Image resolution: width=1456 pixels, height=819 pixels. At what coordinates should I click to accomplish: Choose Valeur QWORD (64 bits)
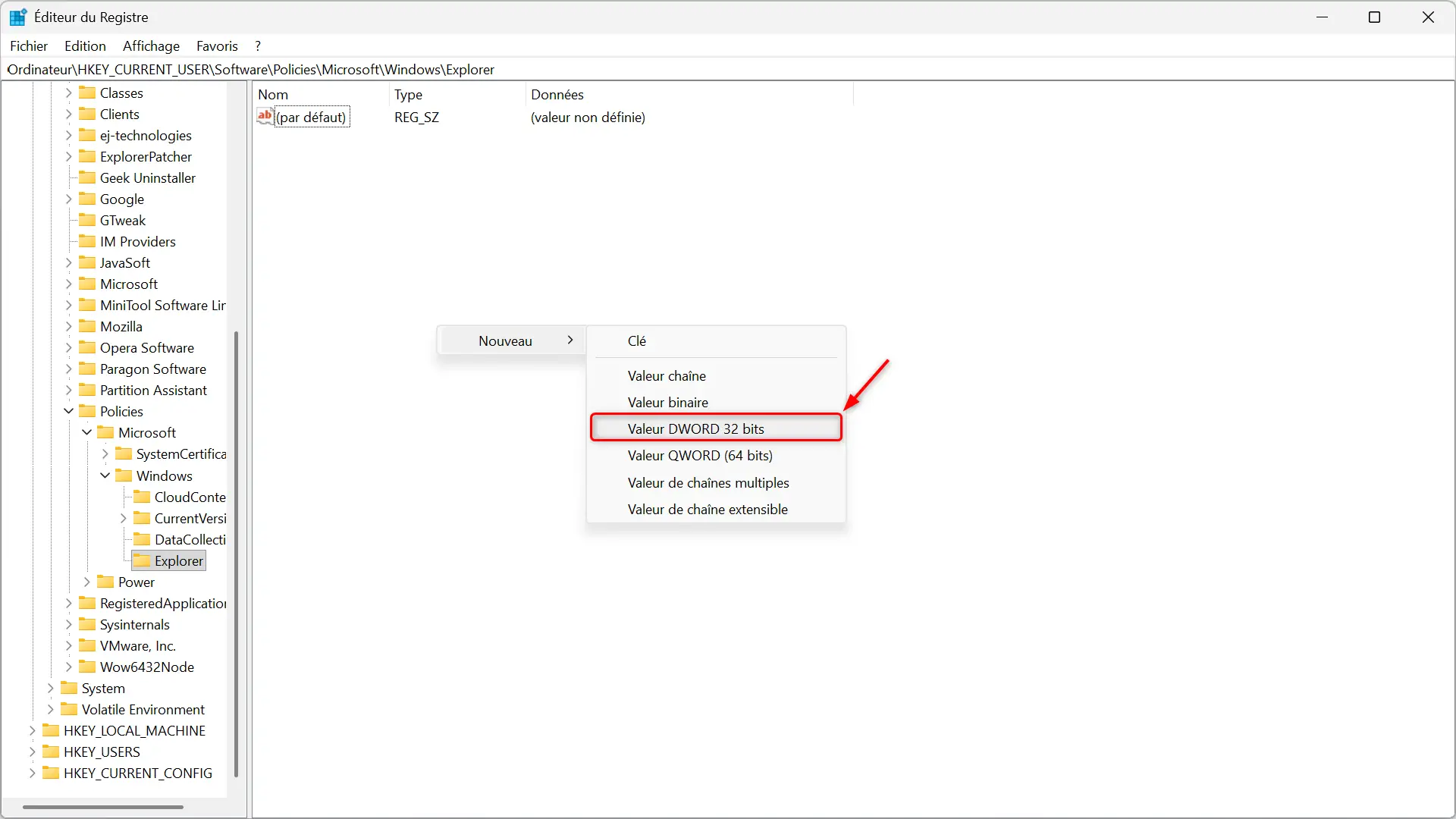pos(716,455)
